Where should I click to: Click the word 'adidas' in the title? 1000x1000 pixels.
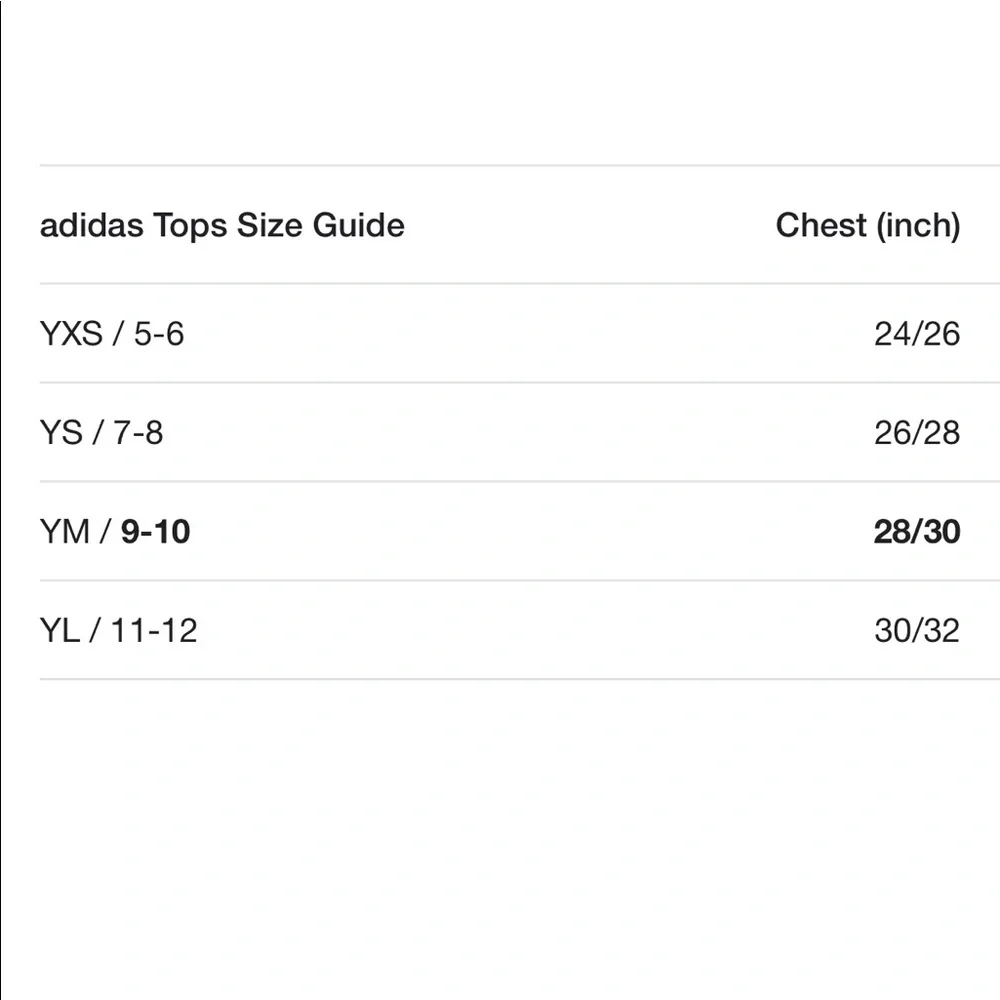pos(92,225)
